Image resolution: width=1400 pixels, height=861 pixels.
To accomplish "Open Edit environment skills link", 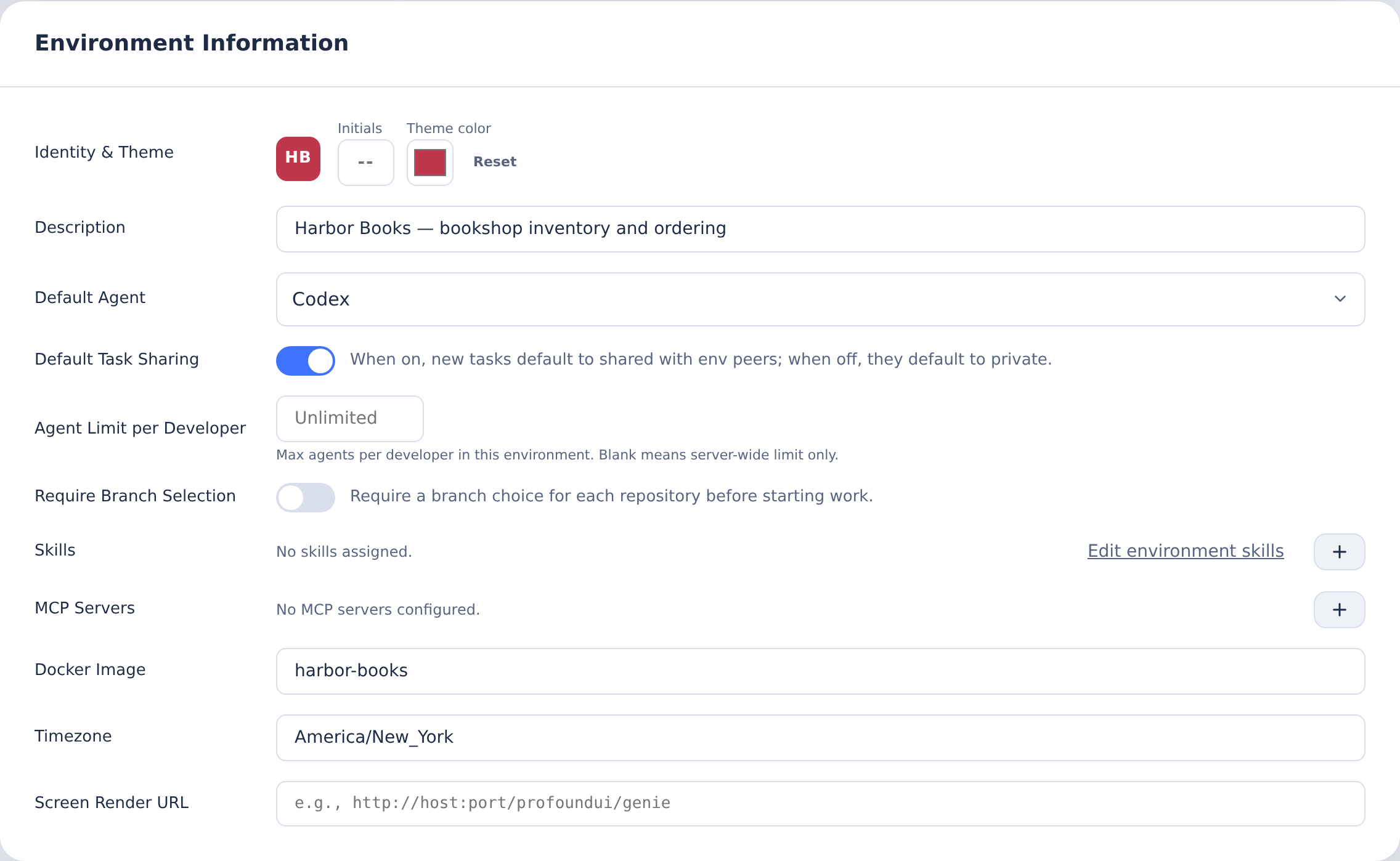I will coord(1186,551).
